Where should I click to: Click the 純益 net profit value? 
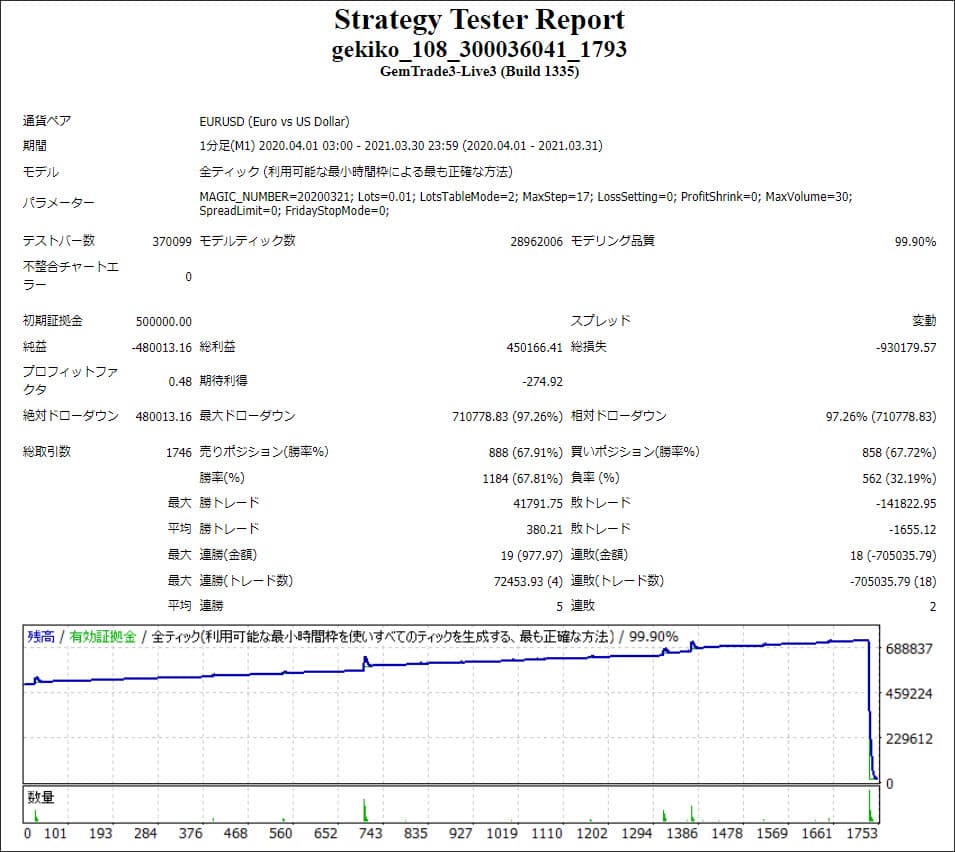(x=161, y=347)
